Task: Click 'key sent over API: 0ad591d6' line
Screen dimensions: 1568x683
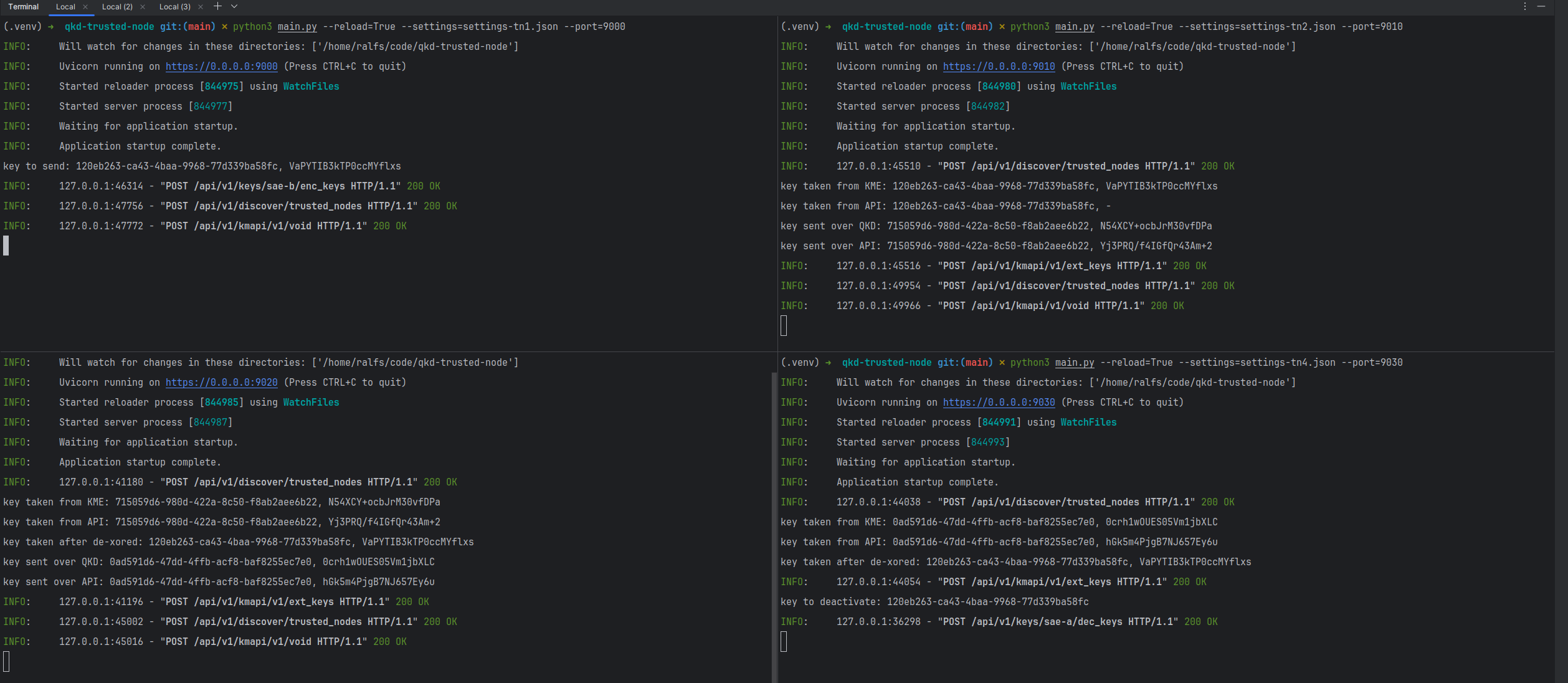Action: click(219, 582)
